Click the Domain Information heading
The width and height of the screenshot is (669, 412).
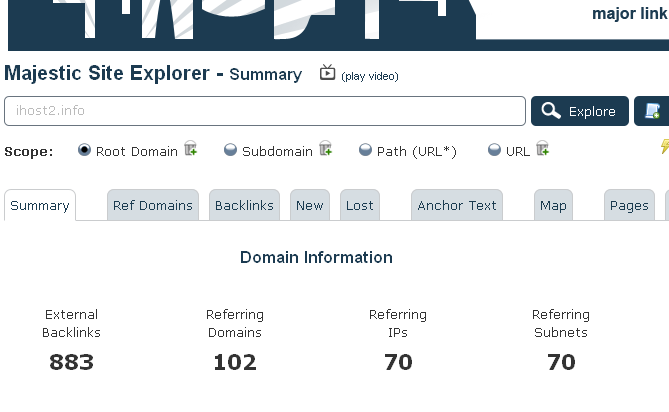pos(316,258)
